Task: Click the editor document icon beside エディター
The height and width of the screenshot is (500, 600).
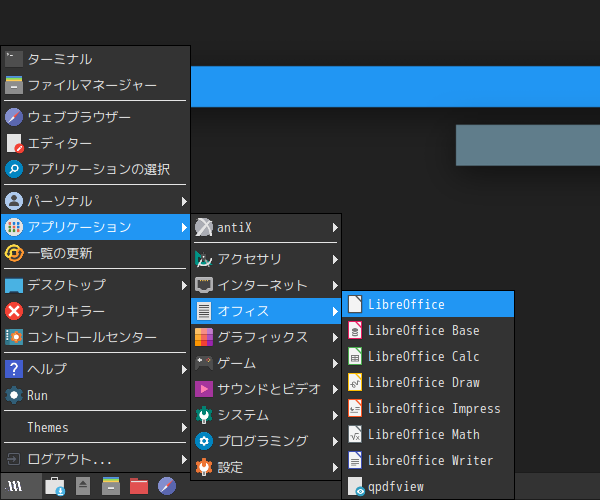Action: click(15, 143)
